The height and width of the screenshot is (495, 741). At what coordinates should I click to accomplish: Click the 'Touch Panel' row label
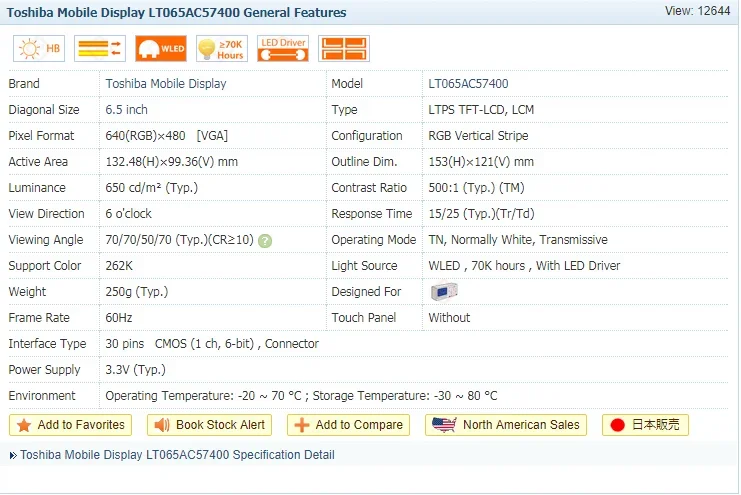click(x=364, y=318)
